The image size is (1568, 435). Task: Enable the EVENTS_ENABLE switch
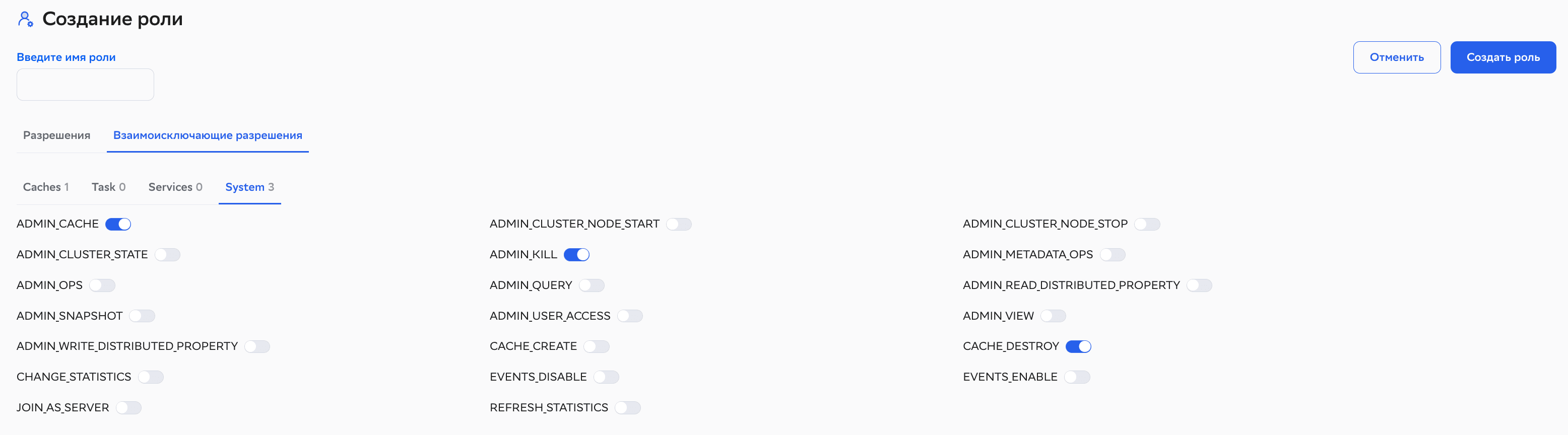click(x=1077, y=377)
